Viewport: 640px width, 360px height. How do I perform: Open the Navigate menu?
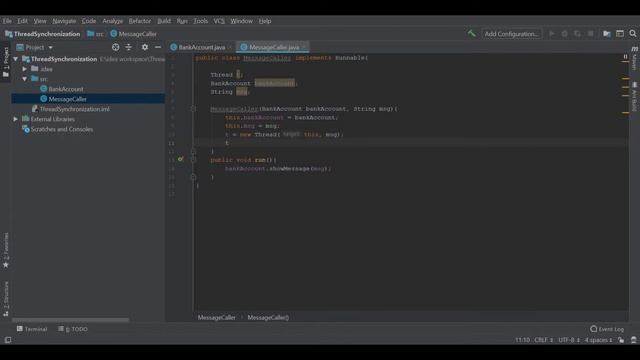click(x=64, y=21)
